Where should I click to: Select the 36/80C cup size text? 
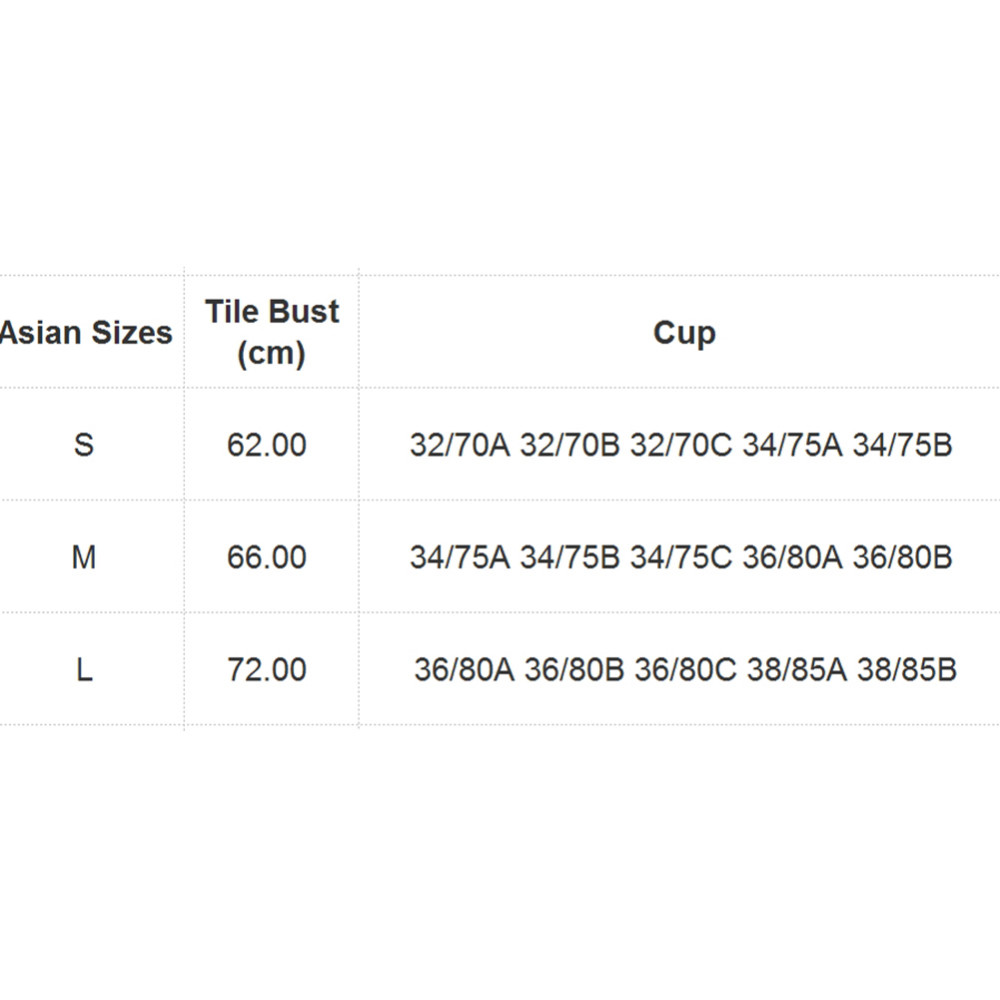pyautogui.click(x=686, y=669)
